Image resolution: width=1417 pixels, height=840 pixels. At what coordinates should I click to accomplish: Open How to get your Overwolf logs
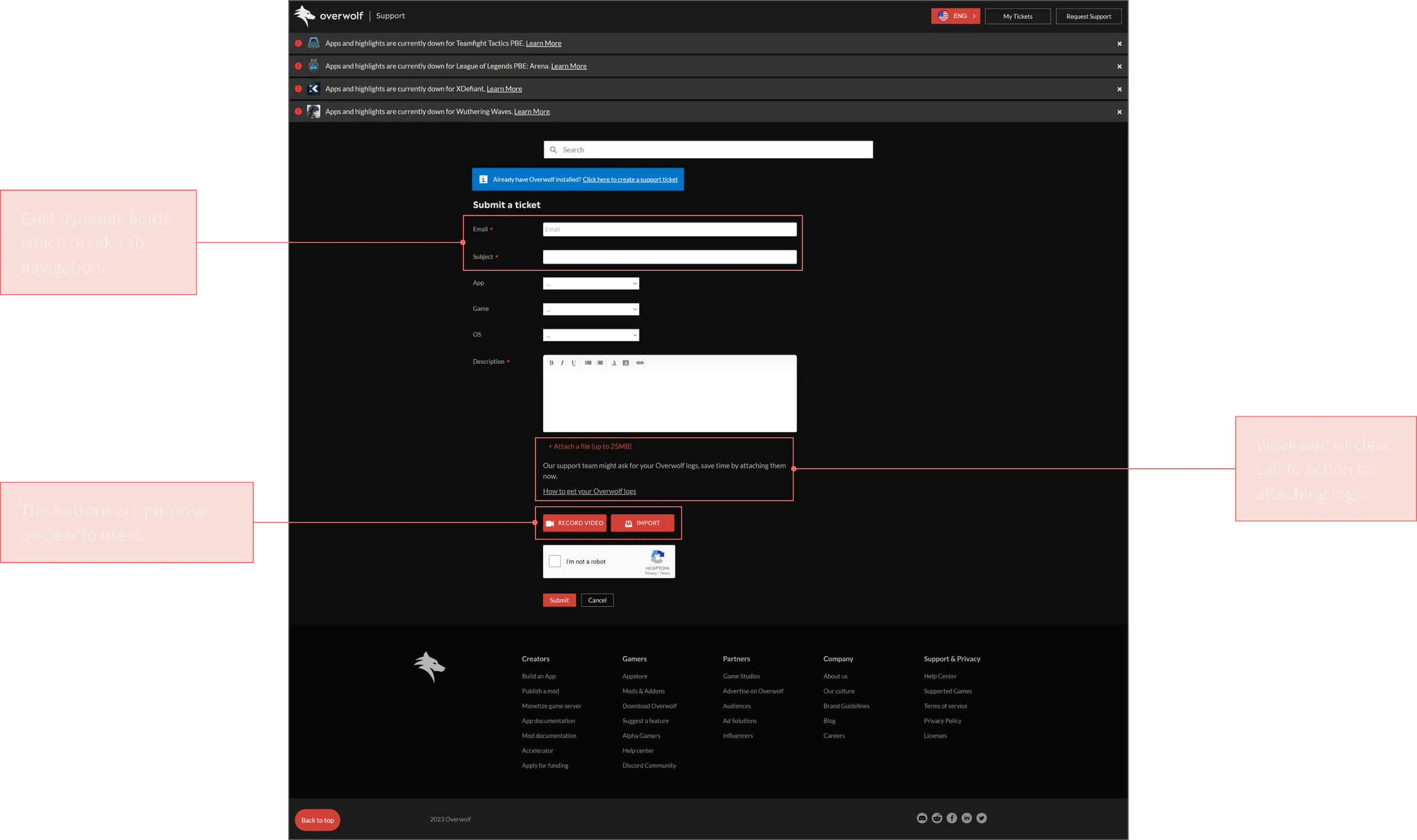point(589,491)
